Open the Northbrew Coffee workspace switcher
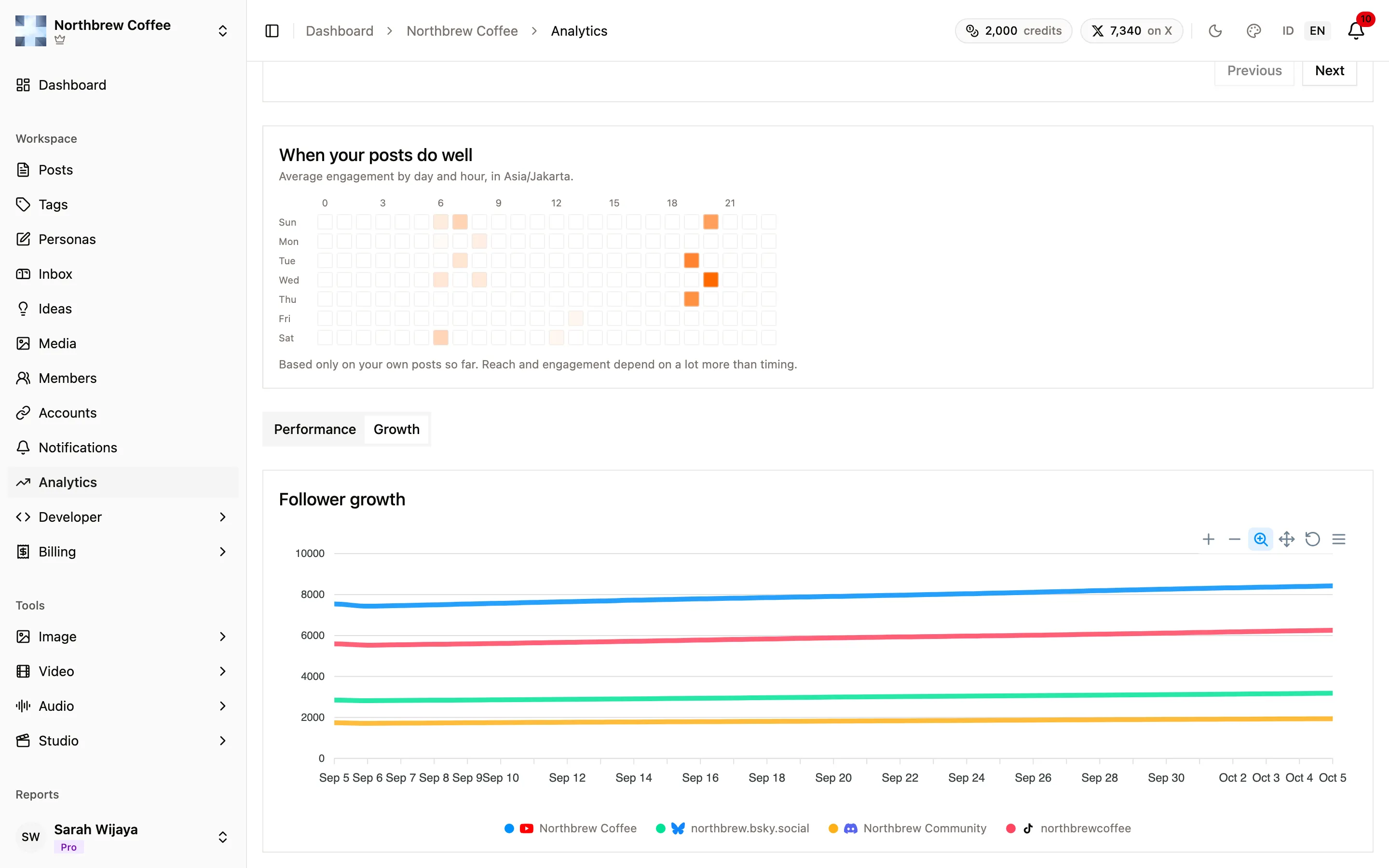This screenshot has width=1389, height=868. click(123, 31)
